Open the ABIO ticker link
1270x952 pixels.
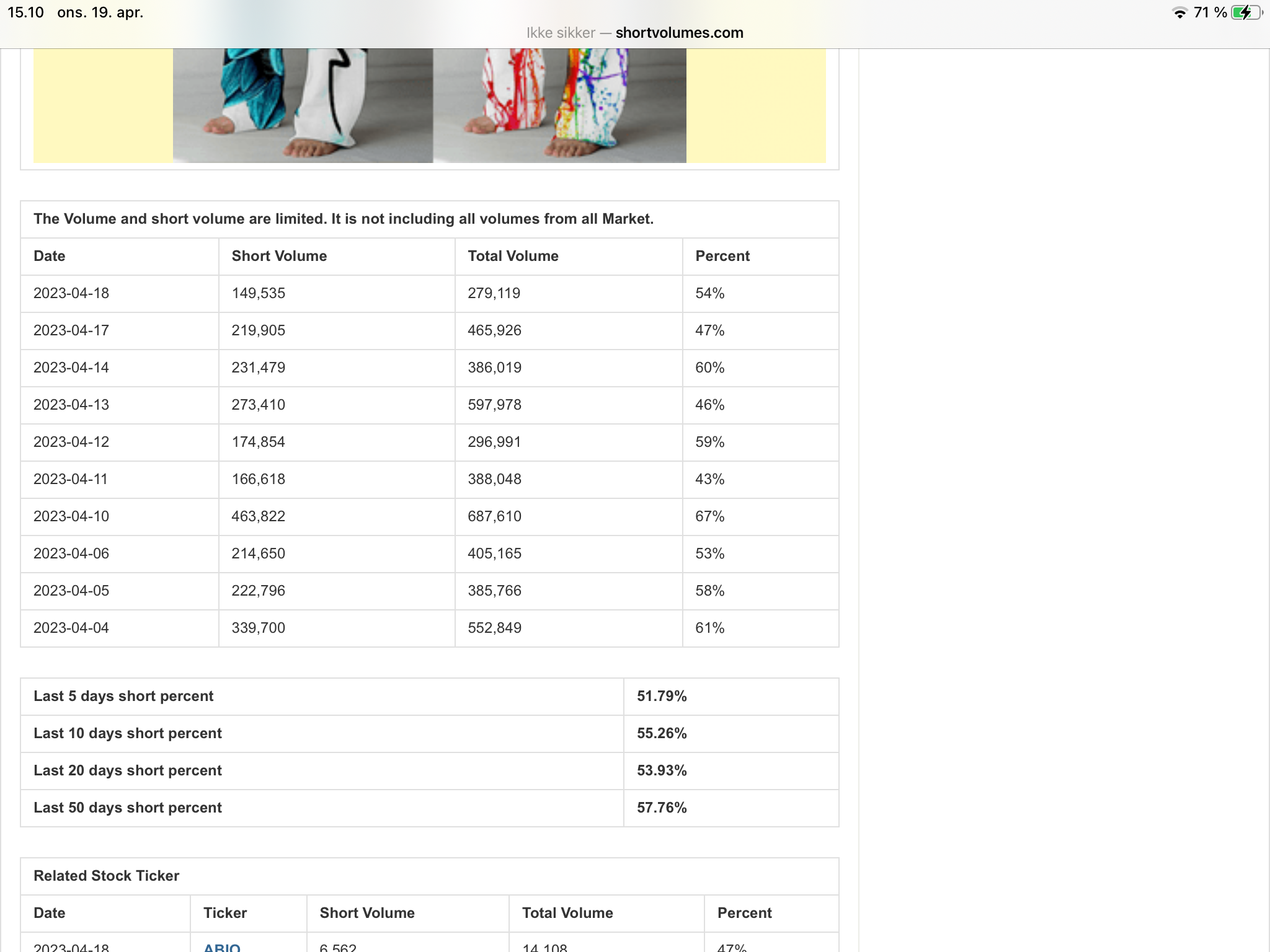[x=221, y=946]
